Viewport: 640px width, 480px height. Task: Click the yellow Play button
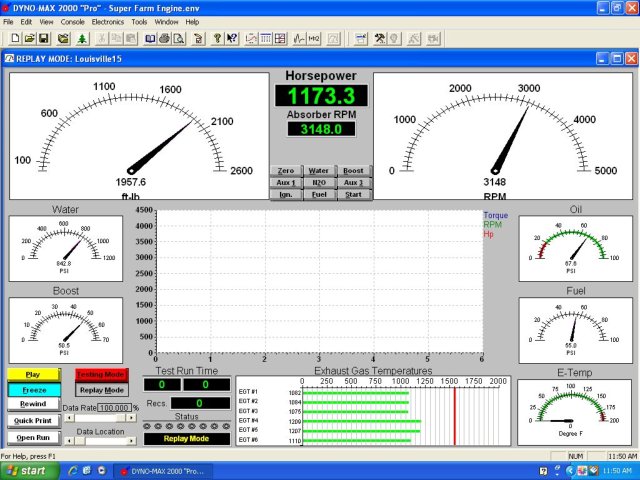coord(33,375)
